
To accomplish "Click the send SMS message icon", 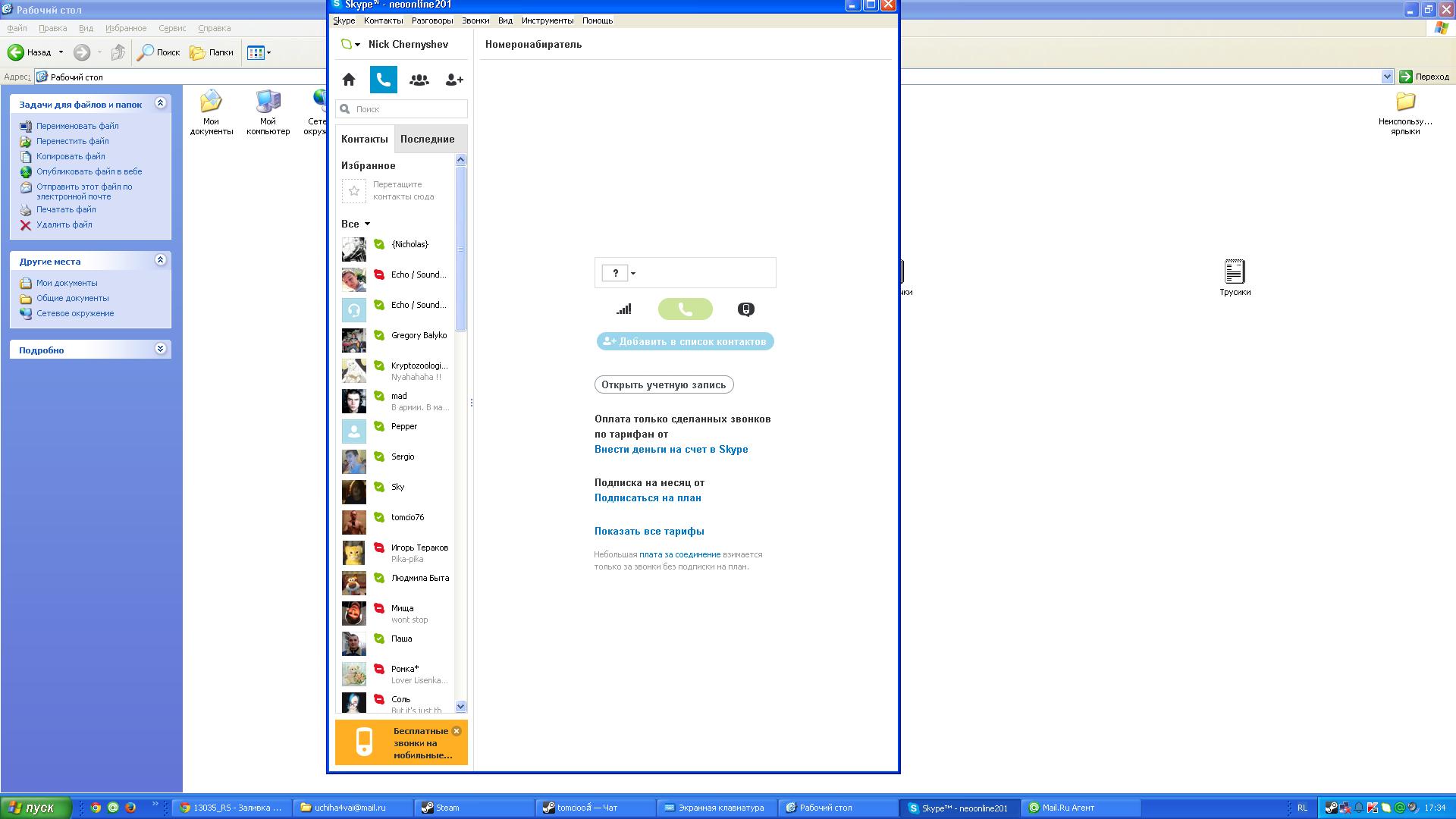I will 745,309.
